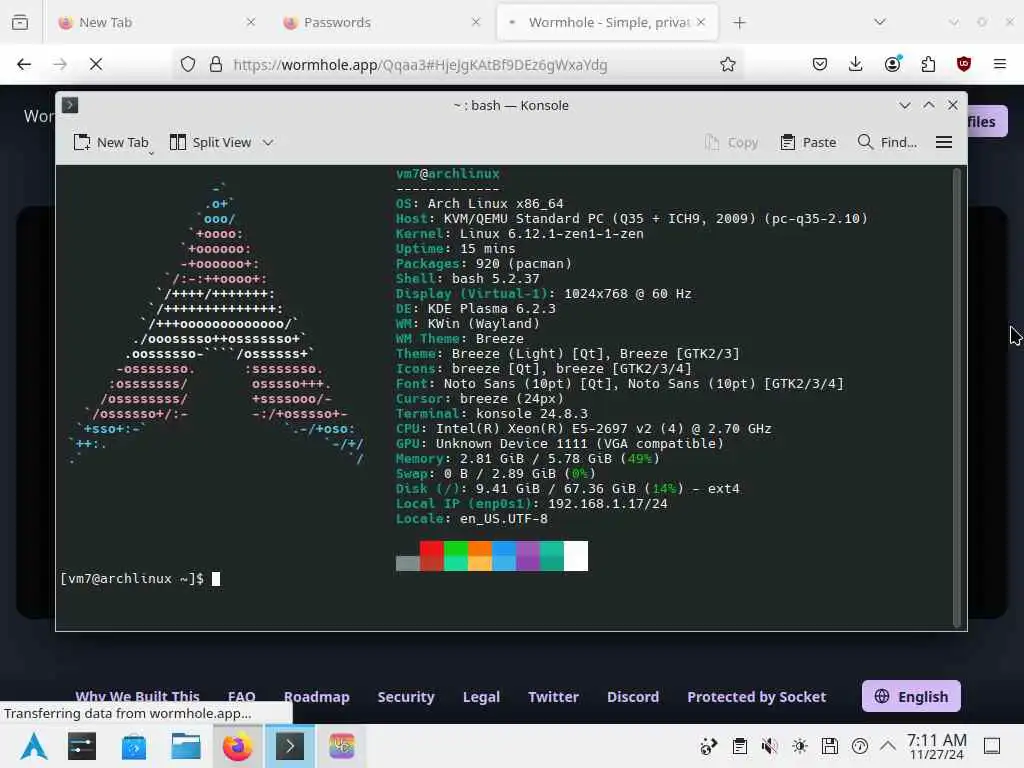
Task: Bookmark this page with star icon
Action: pyautogui.click(x=728, y=65)
